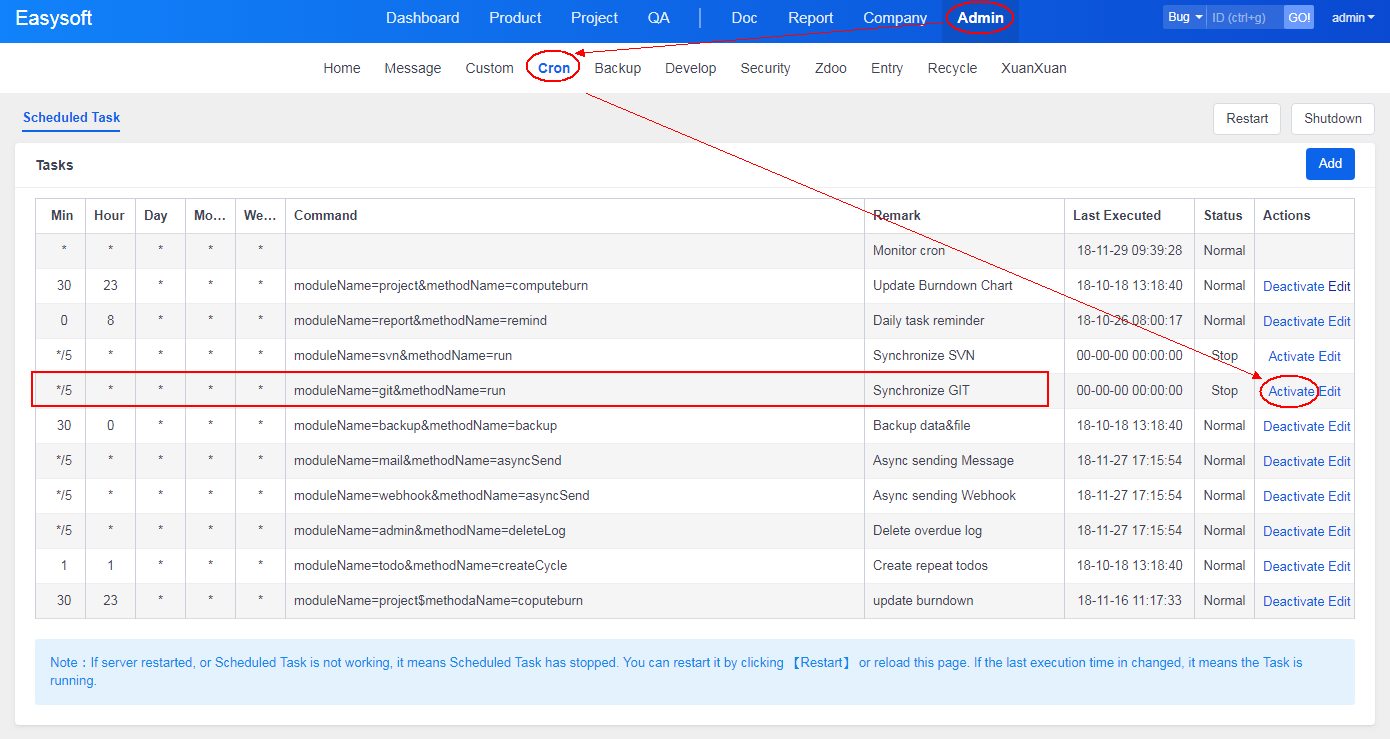
Task: Click the ID search input field
Action: click(x=1244, y=17)
